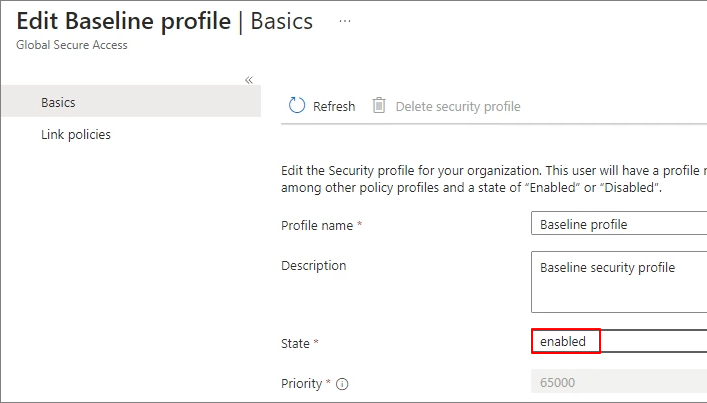Click the Priority label text
Image resolution: width=707 pixels, height=403 pixels.
[x=302, y=384]
